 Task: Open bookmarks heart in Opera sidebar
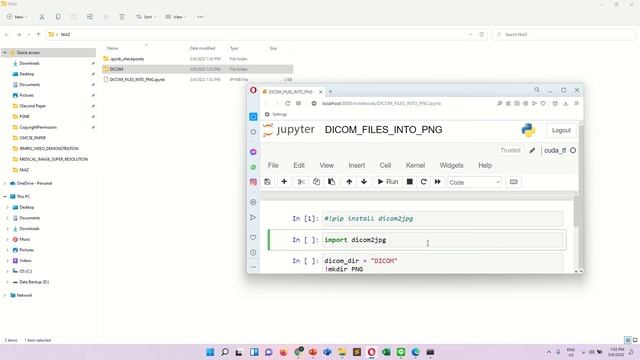click(x=253, y=237)
